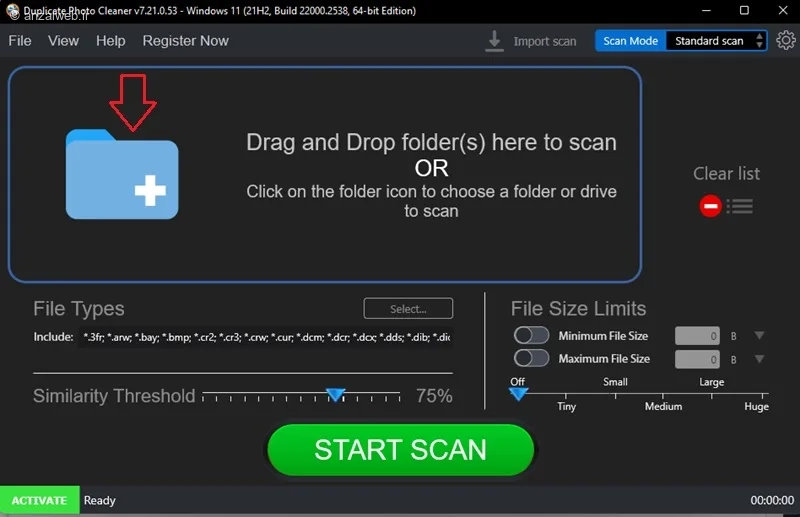Click the list lines icon beside remove button
The image size is (800, 517).
pyautogui.click(x=740, y=206)
